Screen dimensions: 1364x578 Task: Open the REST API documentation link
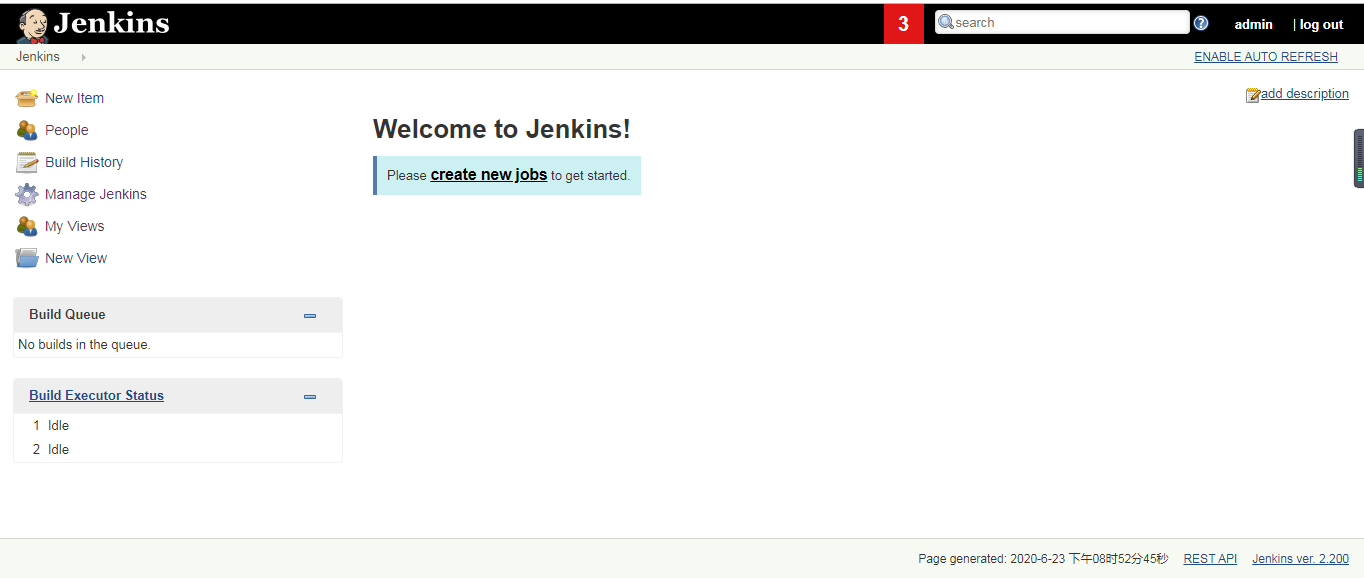point(1210,558)
